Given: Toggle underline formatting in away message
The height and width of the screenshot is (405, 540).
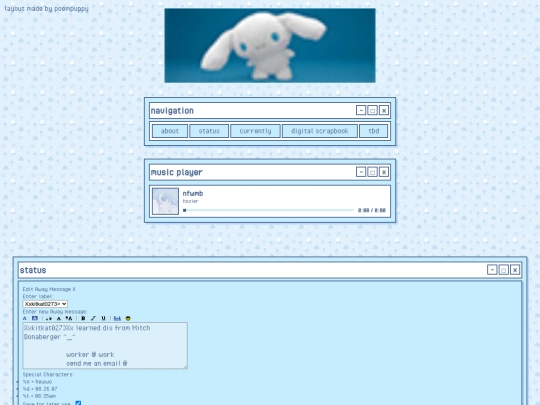Looking at the screenshot, I should 103,318.
